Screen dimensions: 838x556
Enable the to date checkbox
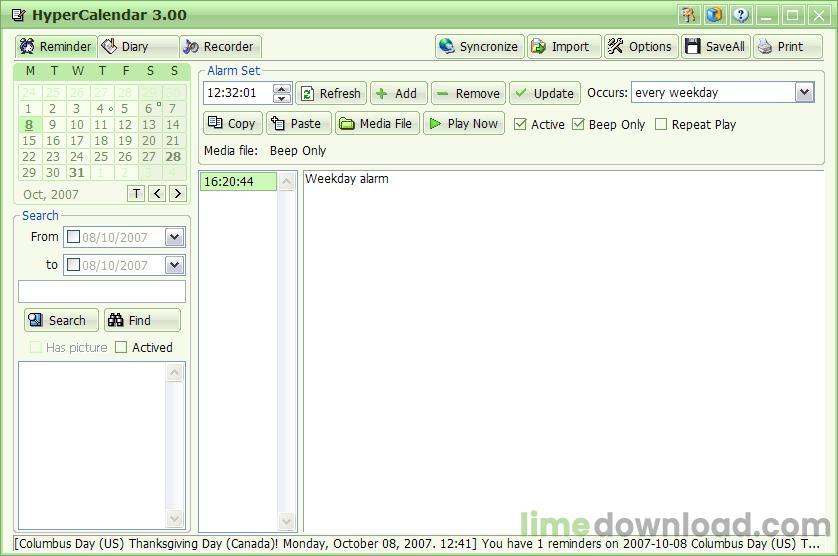[74, 265]
